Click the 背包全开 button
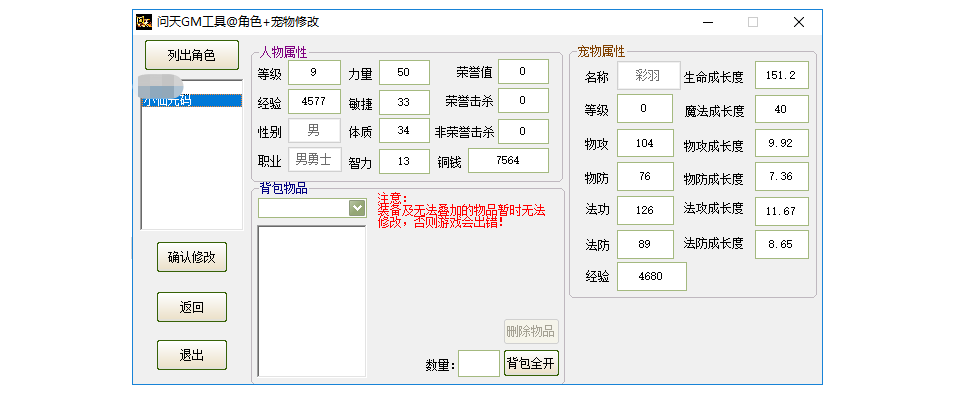This screenshot has width=971, height=393. tap(531, 363)
